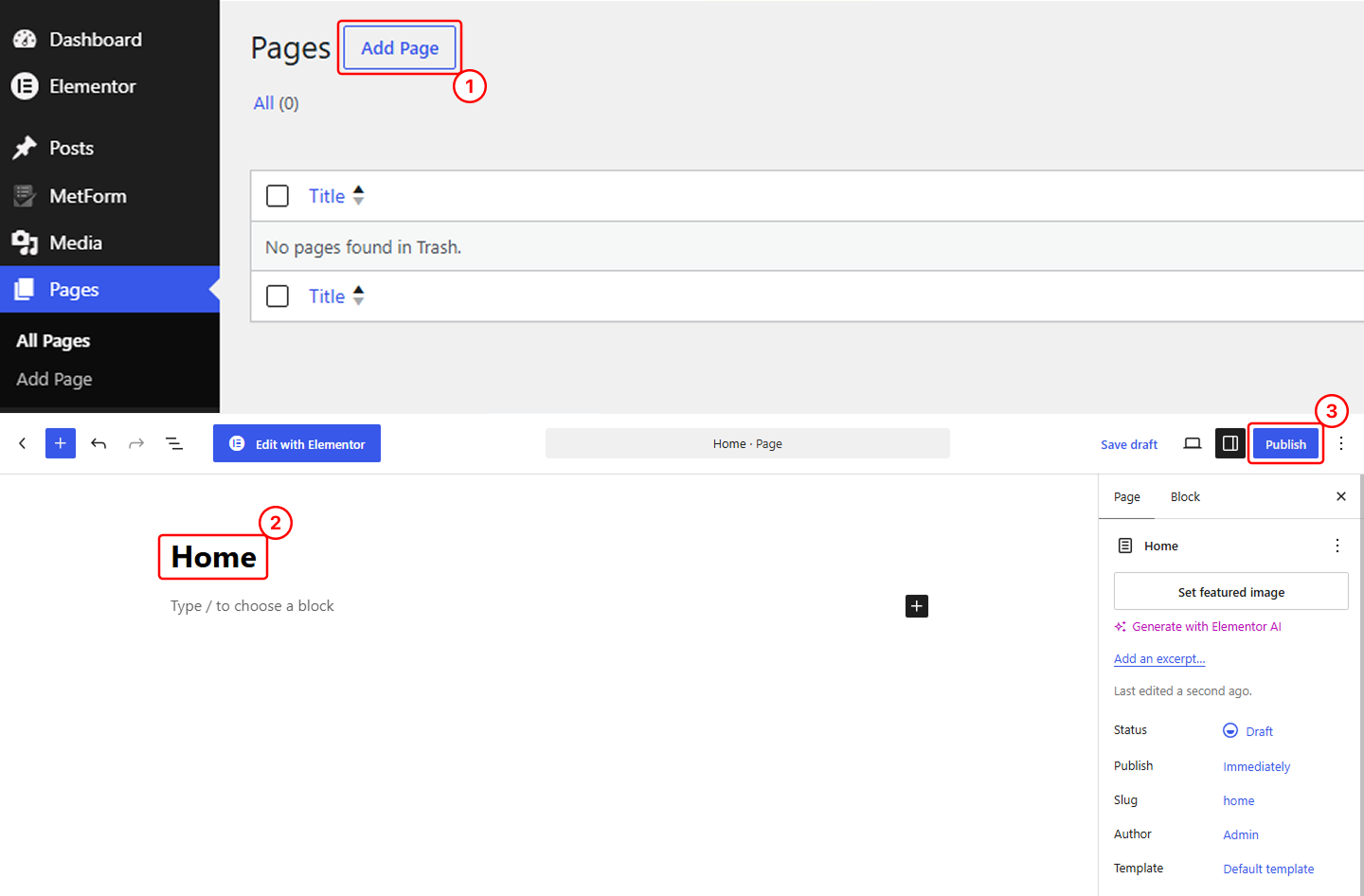This screenshot has height=896, width=1364.
Task: Click Edit with Elementor button
Action: point(296,443)
